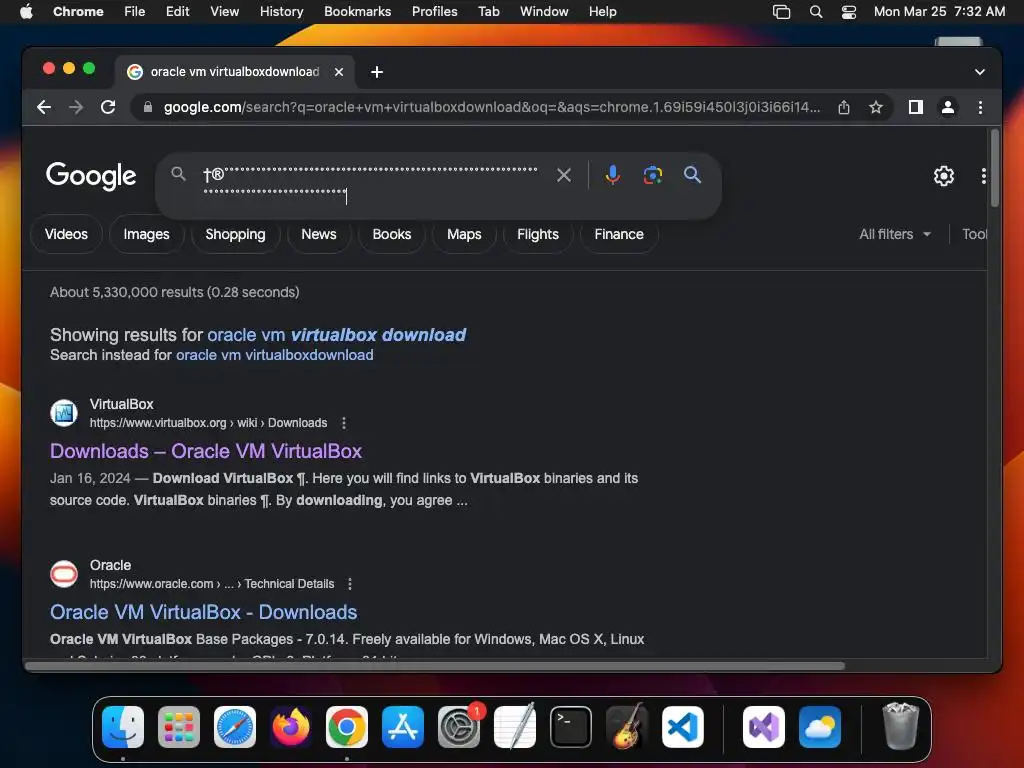Switch to Books results

point(392,234)
